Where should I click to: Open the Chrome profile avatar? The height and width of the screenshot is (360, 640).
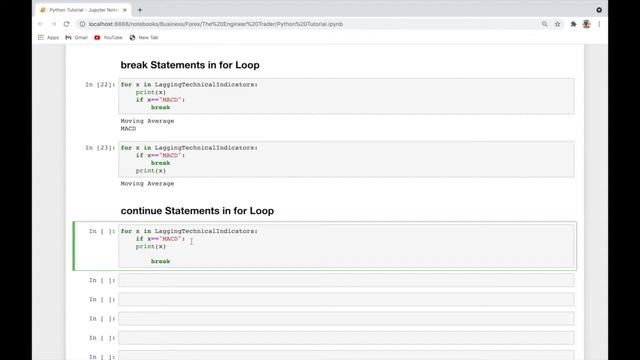(586, 24)
